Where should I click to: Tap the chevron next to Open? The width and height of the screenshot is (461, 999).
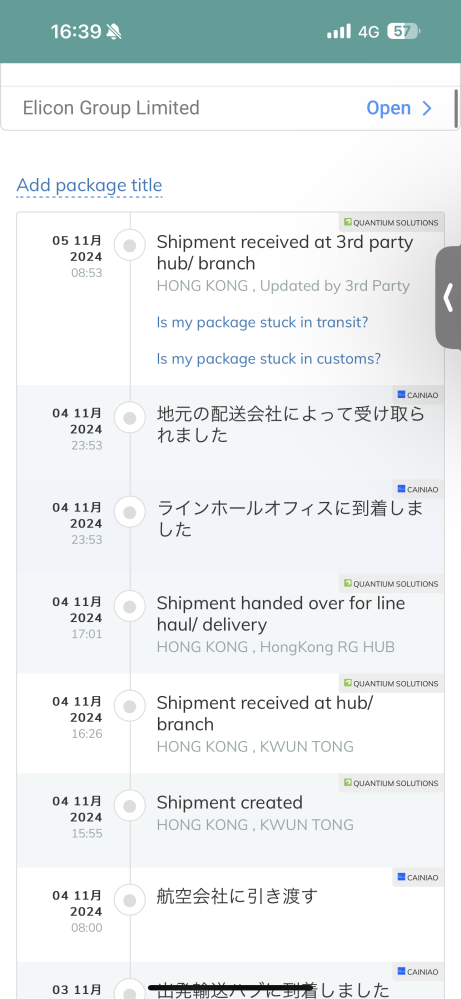427,108
